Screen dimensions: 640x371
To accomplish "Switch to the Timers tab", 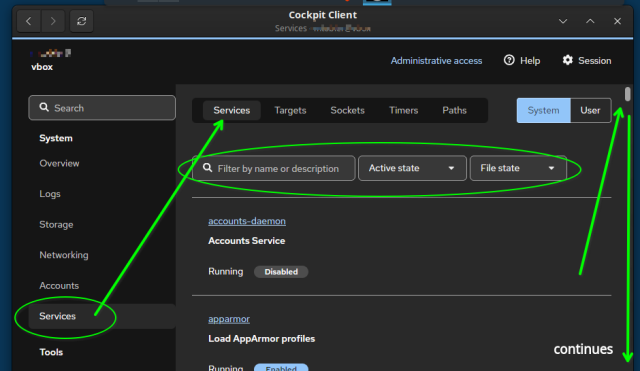I will coord(403,110).
